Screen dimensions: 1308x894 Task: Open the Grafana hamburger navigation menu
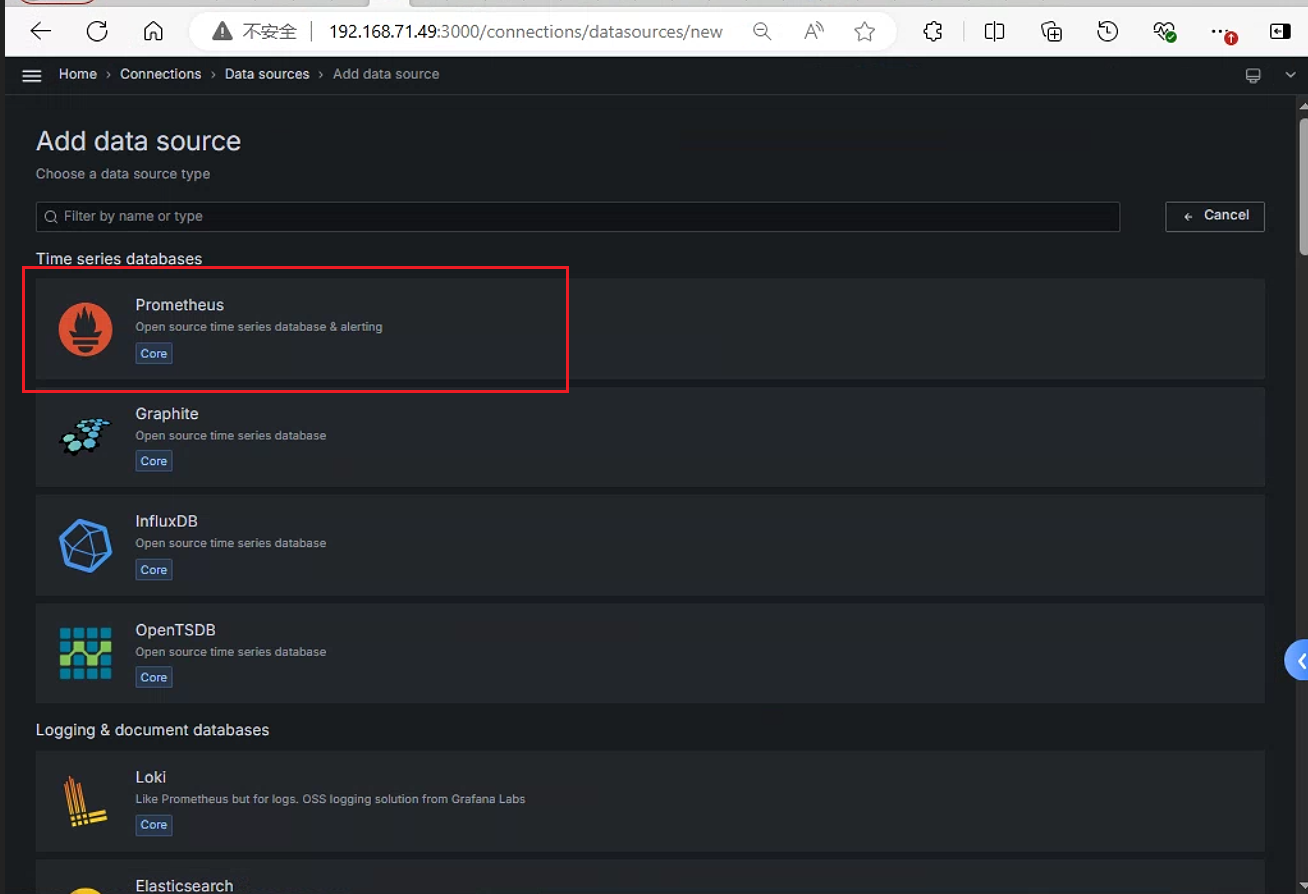tap(32, 75)
